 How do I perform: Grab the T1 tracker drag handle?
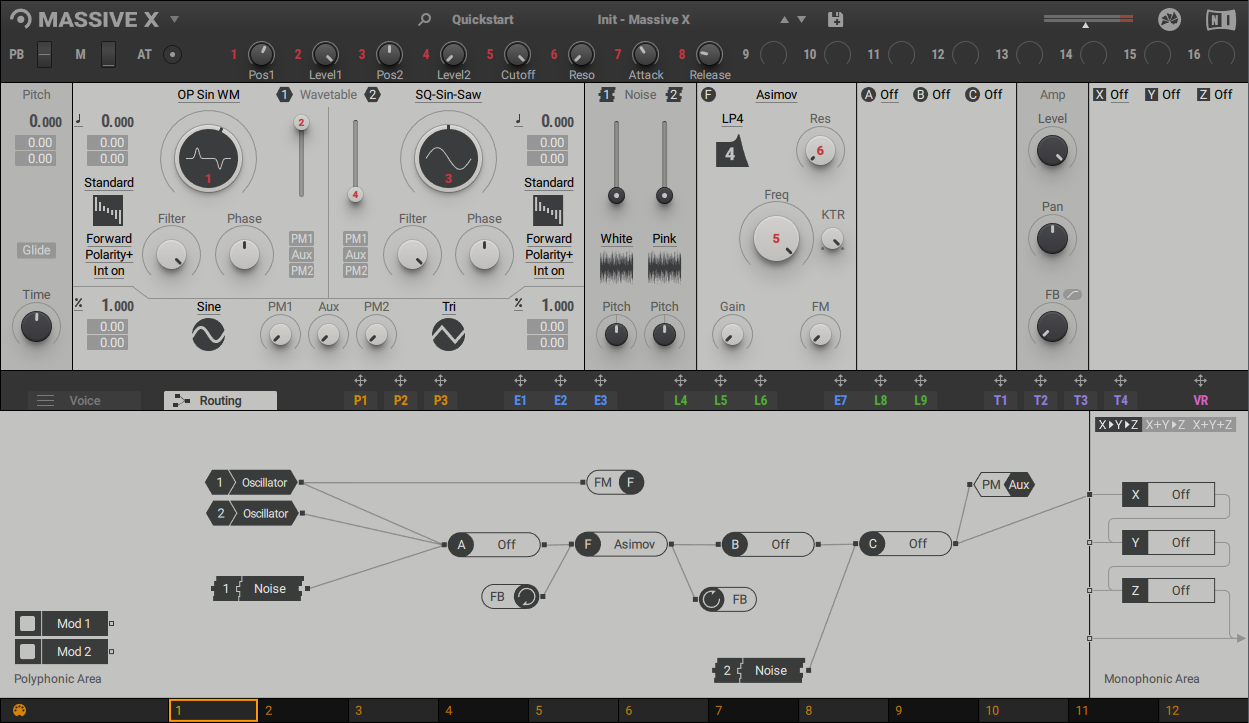[x=1000, y=381]
